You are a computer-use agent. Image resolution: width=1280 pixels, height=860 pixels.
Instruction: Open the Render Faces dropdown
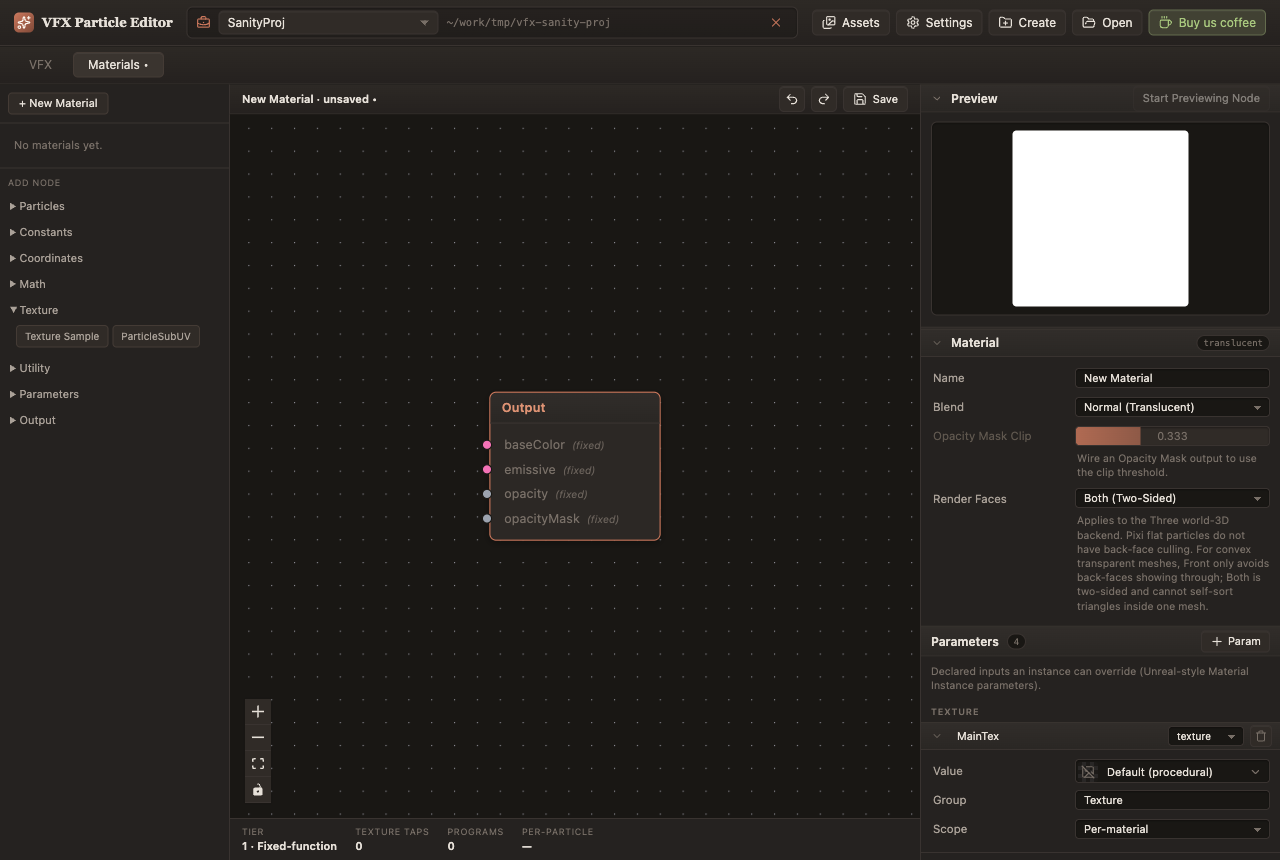click(1172, 498)
